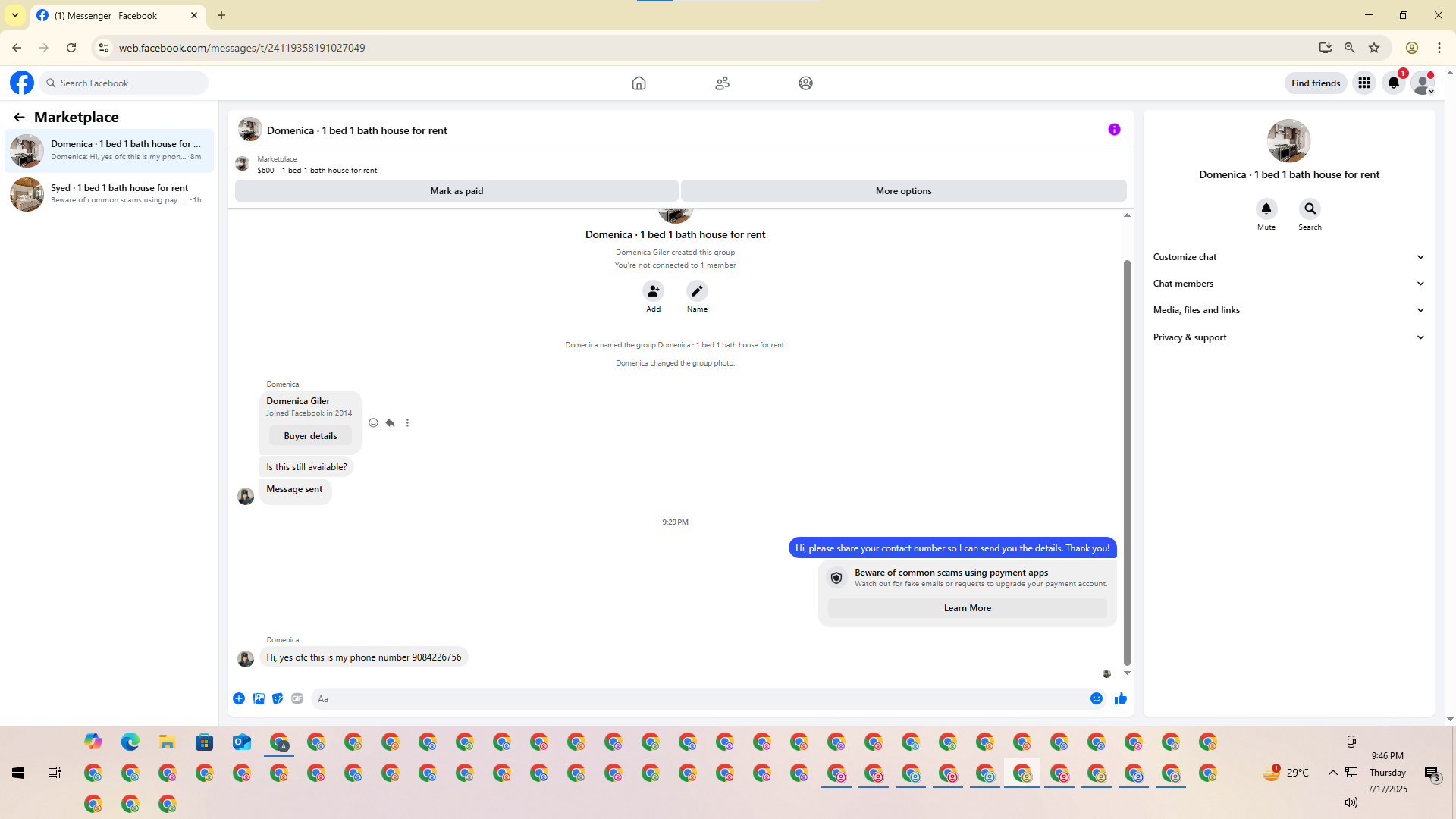Open a new Chrome tab

221,15
